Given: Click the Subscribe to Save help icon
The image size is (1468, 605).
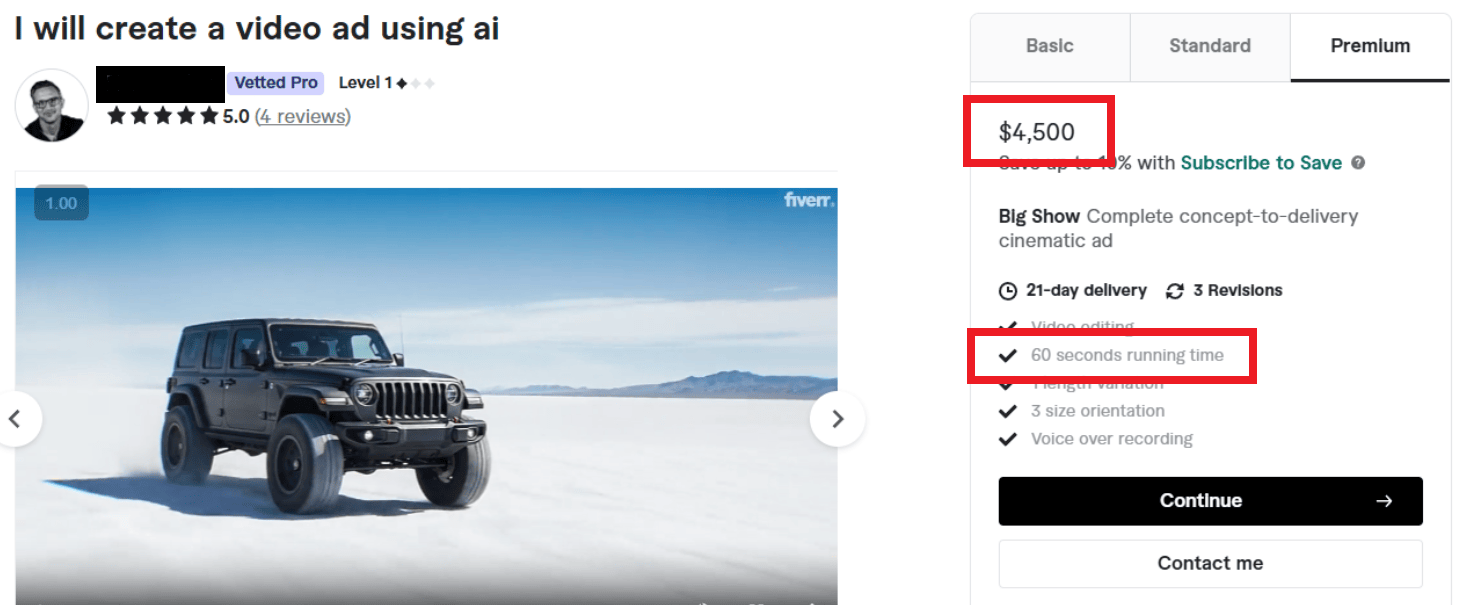Looking at the screenshot, I should coord(1358,163).
